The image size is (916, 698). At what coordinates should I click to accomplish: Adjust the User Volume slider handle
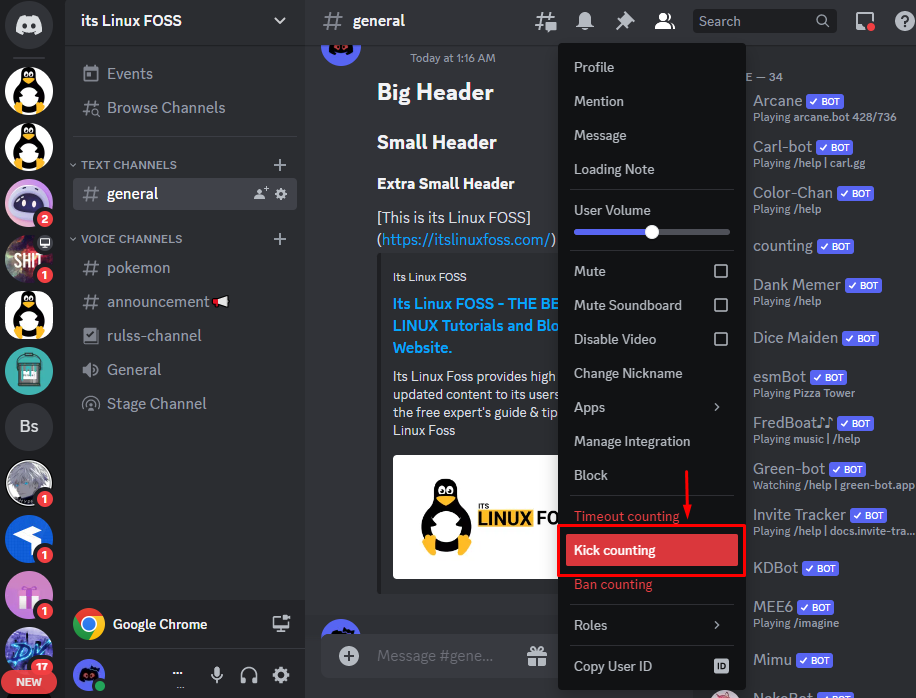[652, 232]
